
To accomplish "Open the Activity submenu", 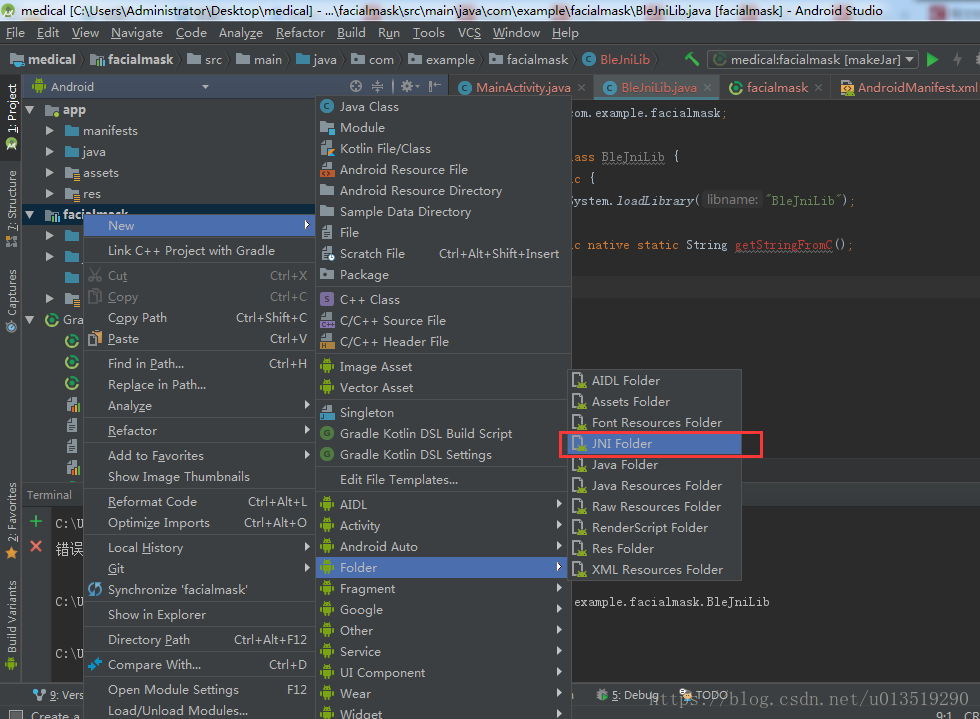I will 444,526.
